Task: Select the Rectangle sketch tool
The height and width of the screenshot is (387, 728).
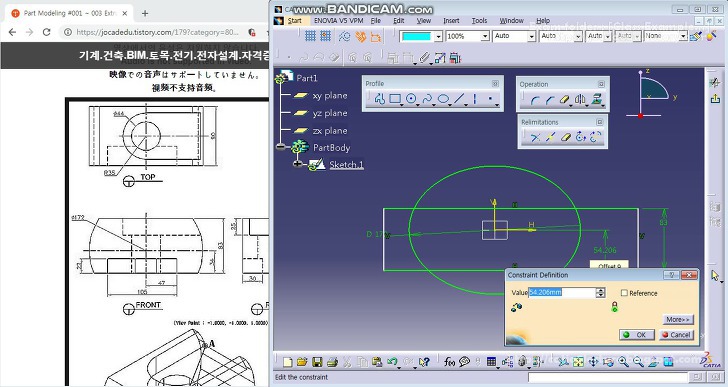Action: click(x=395, y=99)
